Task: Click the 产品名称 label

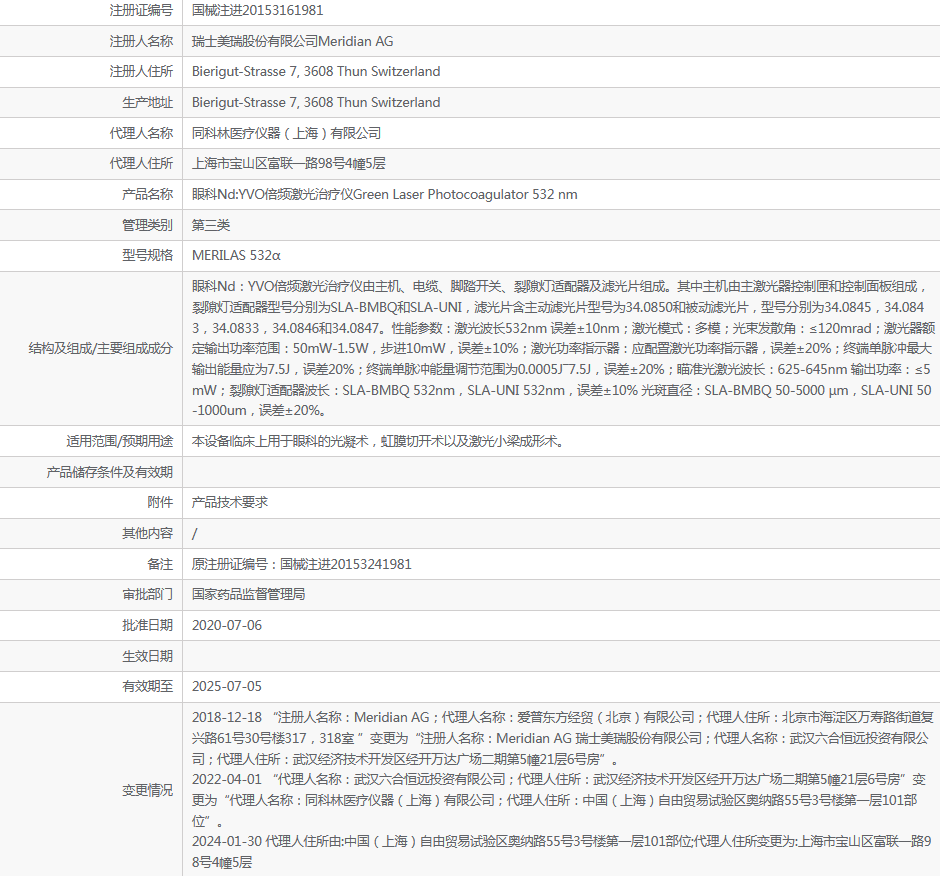Action: coord(147,194)
